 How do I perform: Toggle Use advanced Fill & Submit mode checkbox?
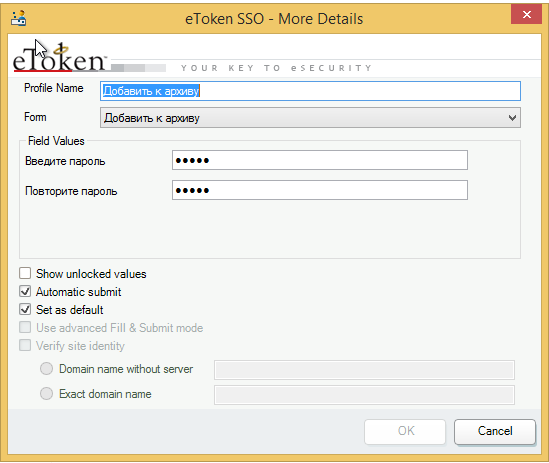25,327
